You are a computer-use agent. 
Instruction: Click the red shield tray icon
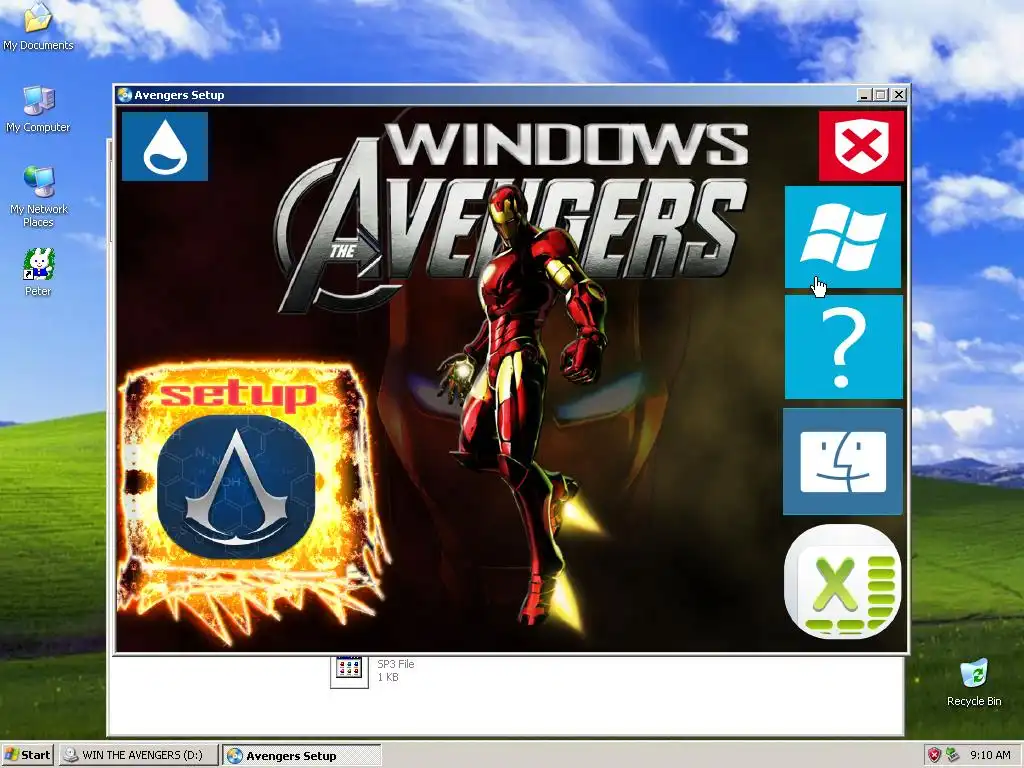click(934, 755)
